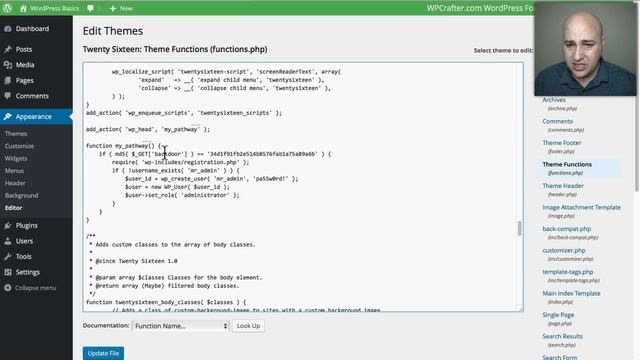Image resolution: width=640 pixels, height=360 pixels.
Task: Open the comments bubble in admin bar
Action: point(90,8)
